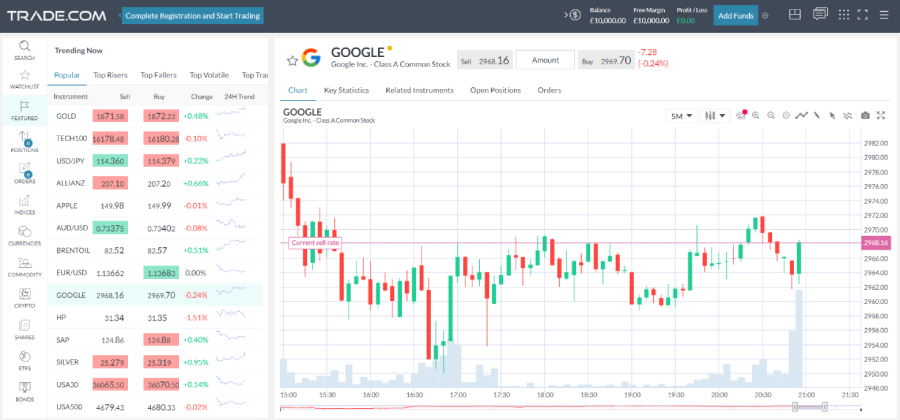Collapse the header via left chevron
This screenshot has height=420, width=900.
point(120,16)
